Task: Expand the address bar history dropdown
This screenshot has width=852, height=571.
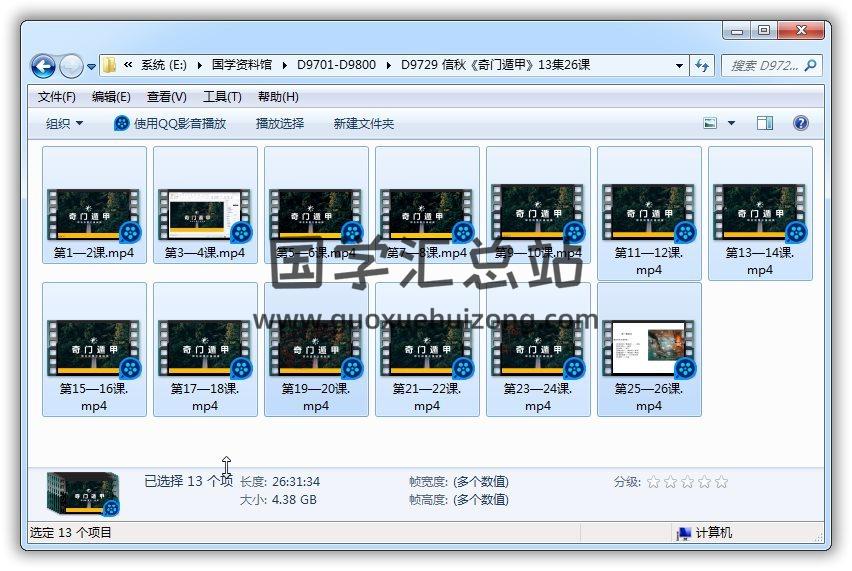Action: click(679, 66)
